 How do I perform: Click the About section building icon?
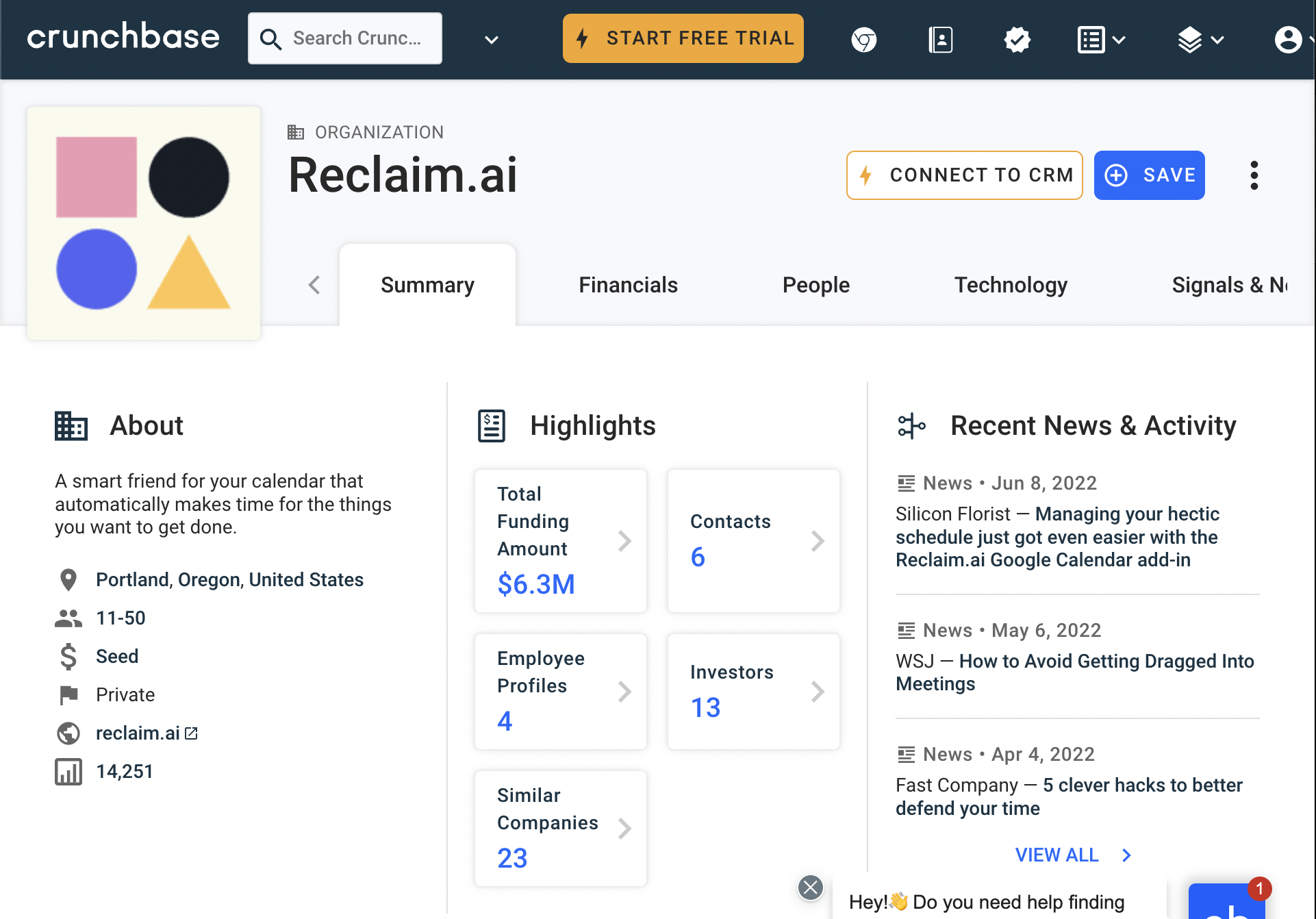coord(71,426)
